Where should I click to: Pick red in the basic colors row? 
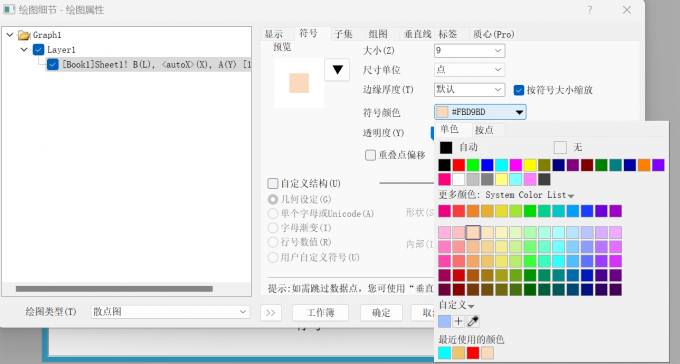coord(458,165)
